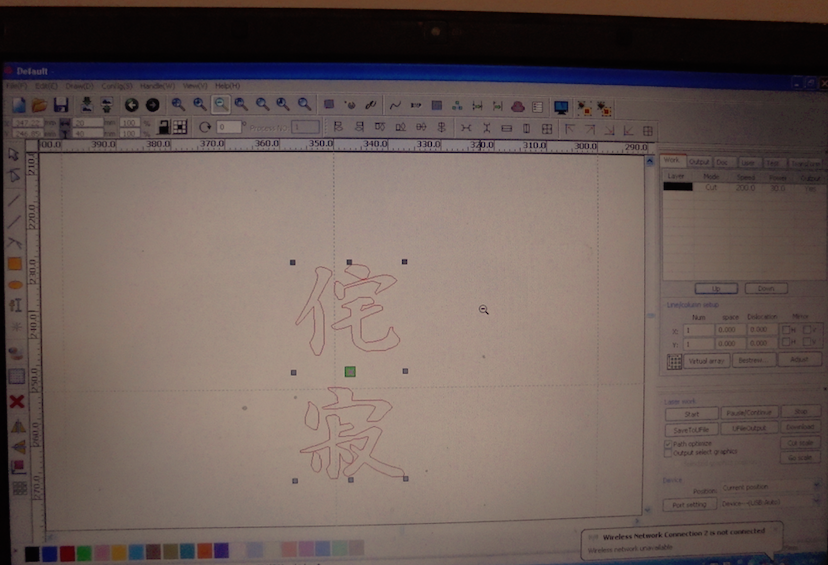
Task: Open the File menu
Action: click(16, 86)
